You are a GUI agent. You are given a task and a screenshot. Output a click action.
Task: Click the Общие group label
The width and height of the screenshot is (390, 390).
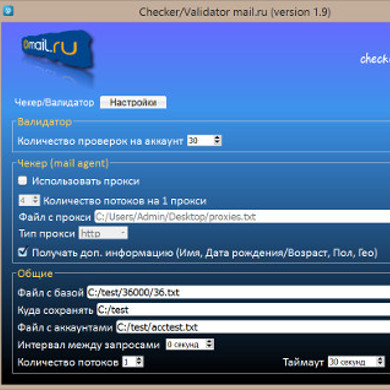(x=35, y=274)
